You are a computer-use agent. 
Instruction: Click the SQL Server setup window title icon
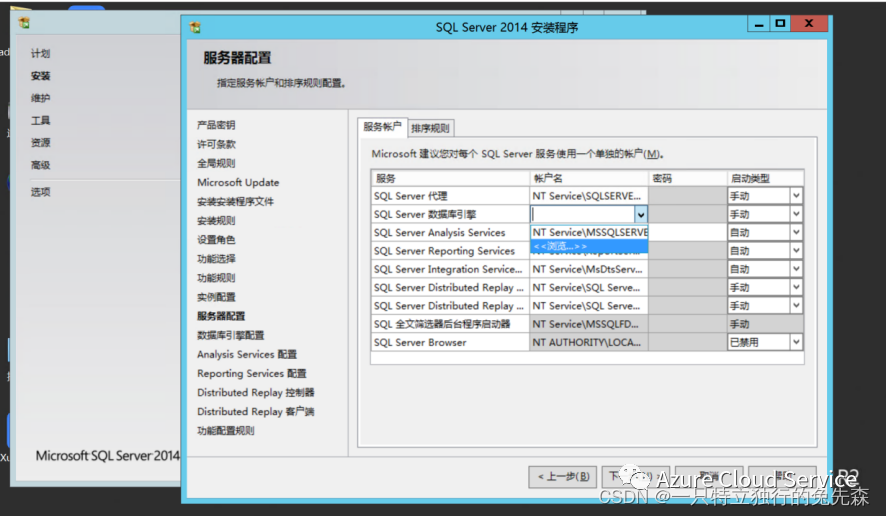coord(196,27)
